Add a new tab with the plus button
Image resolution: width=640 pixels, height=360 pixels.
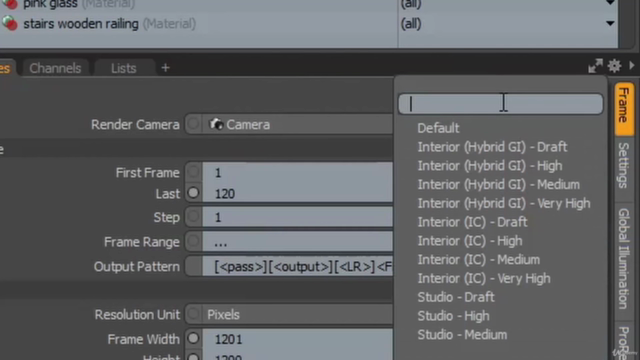tap(165, 68)
